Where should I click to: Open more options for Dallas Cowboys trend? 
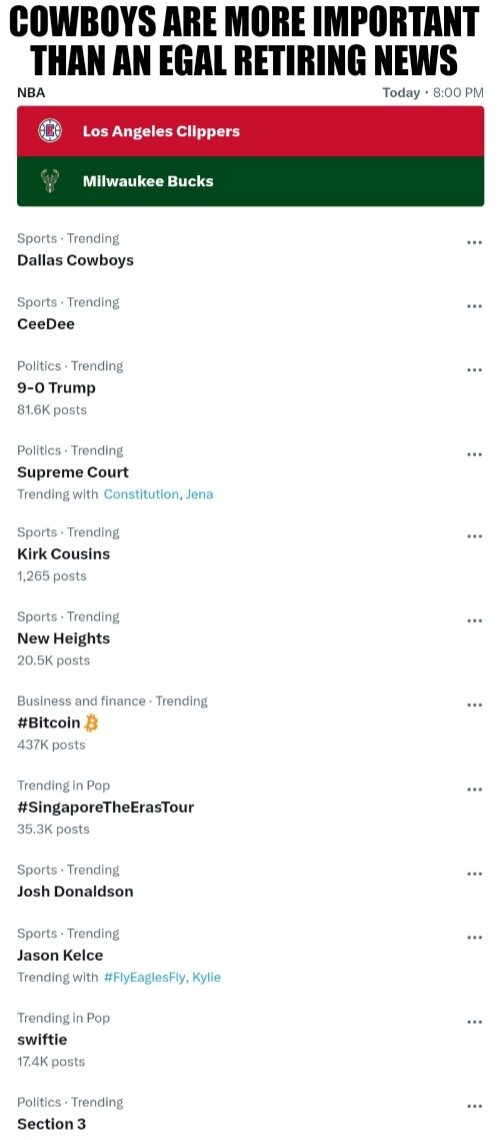[474, 242]
